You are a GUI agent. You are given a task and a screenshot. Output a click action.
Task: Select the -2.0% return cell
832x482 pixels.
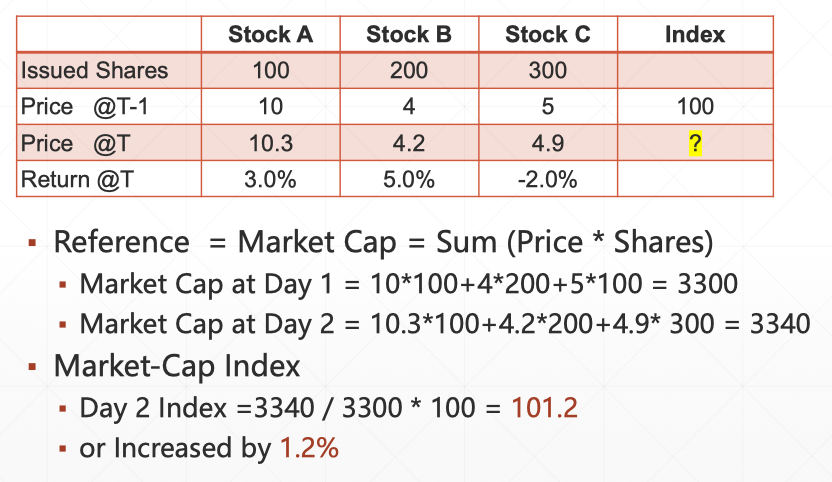(x=548, y=180)
